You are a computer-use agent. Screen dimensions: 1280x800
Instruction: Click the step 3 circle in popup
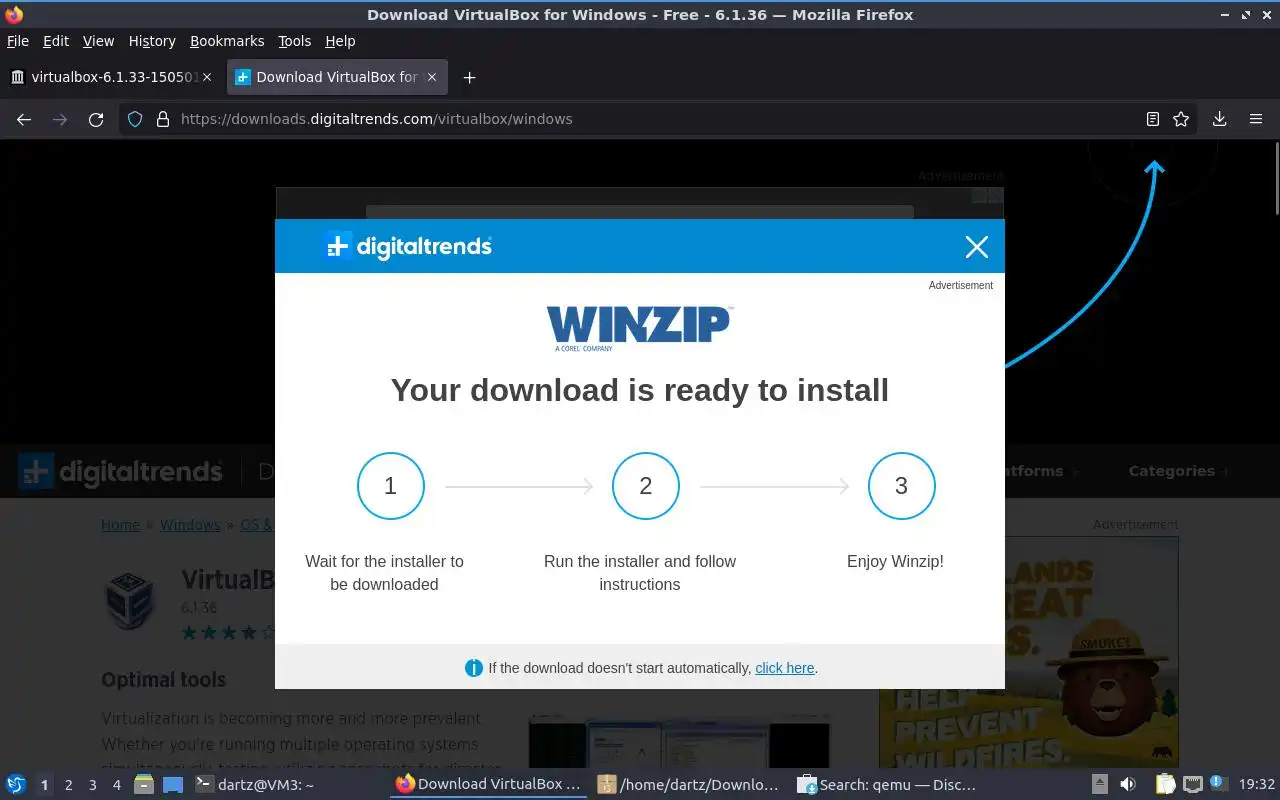901,486
